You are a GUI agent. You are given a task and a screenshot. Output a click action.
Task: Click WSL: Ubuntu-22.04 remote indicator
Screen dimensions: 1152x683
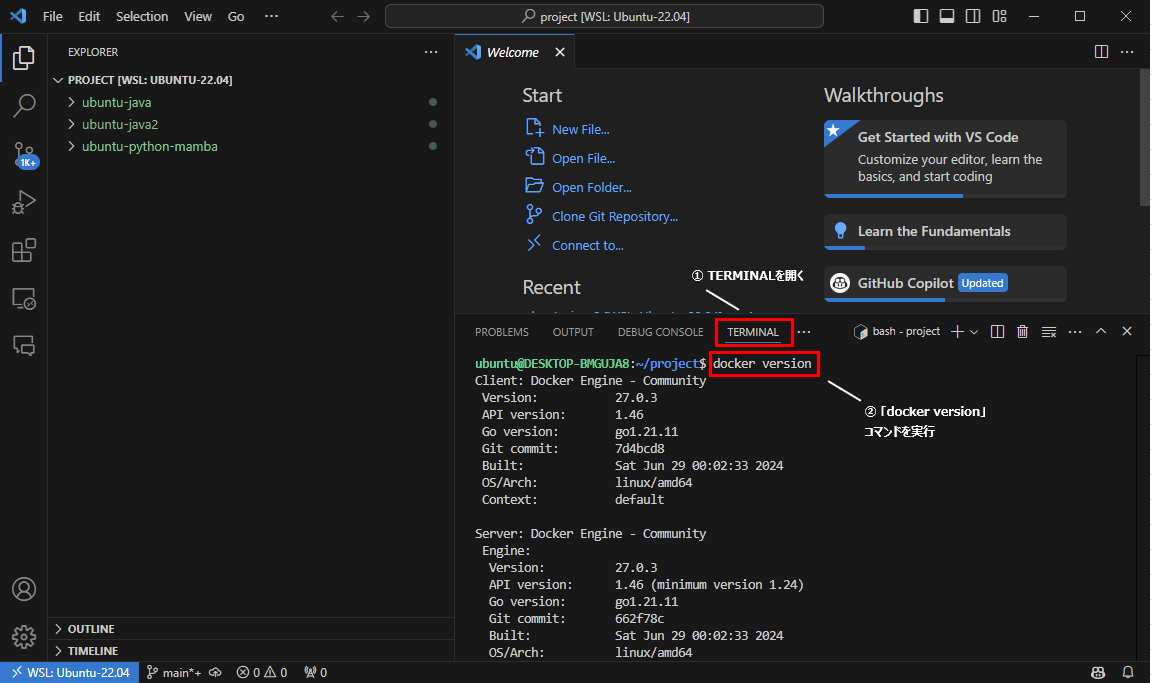(70, 672)
